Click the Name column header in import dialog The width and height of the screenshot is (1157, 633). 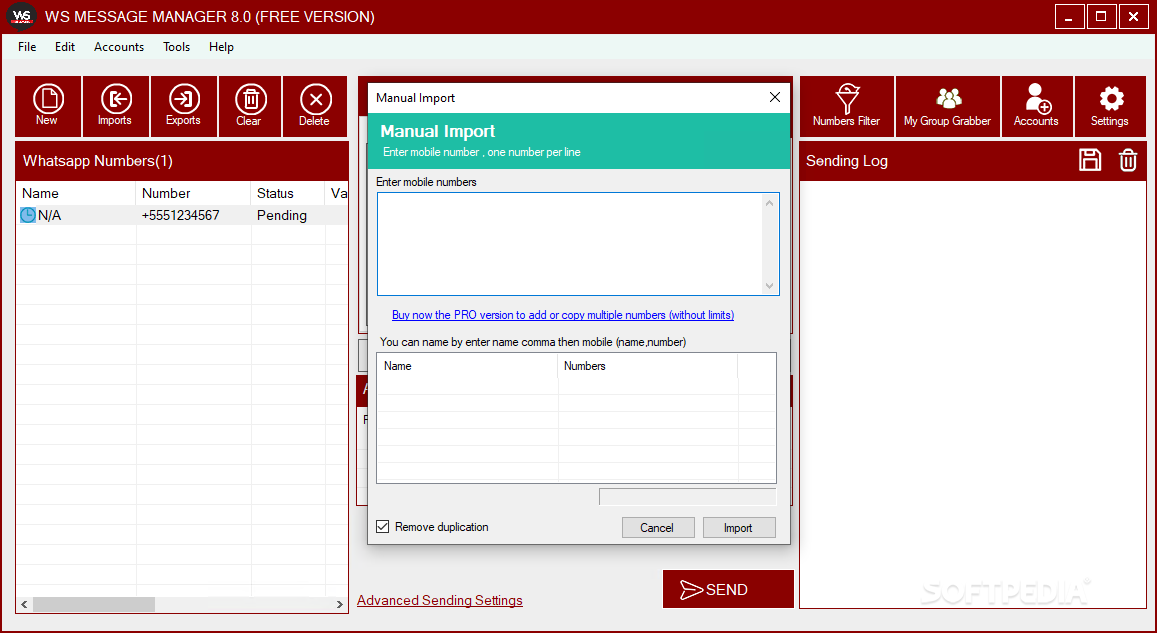(x=467, y=366)
